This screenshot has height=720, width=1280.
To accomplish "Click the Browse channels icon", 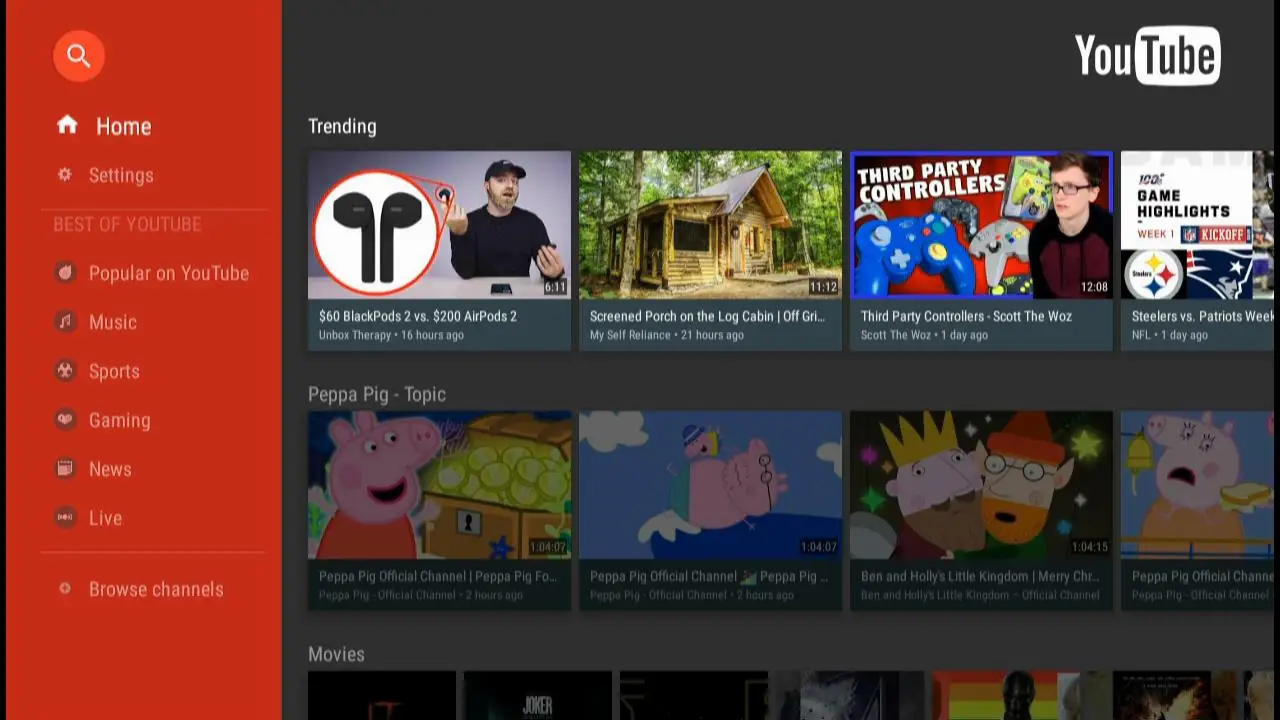I will (x=65, y=589).
